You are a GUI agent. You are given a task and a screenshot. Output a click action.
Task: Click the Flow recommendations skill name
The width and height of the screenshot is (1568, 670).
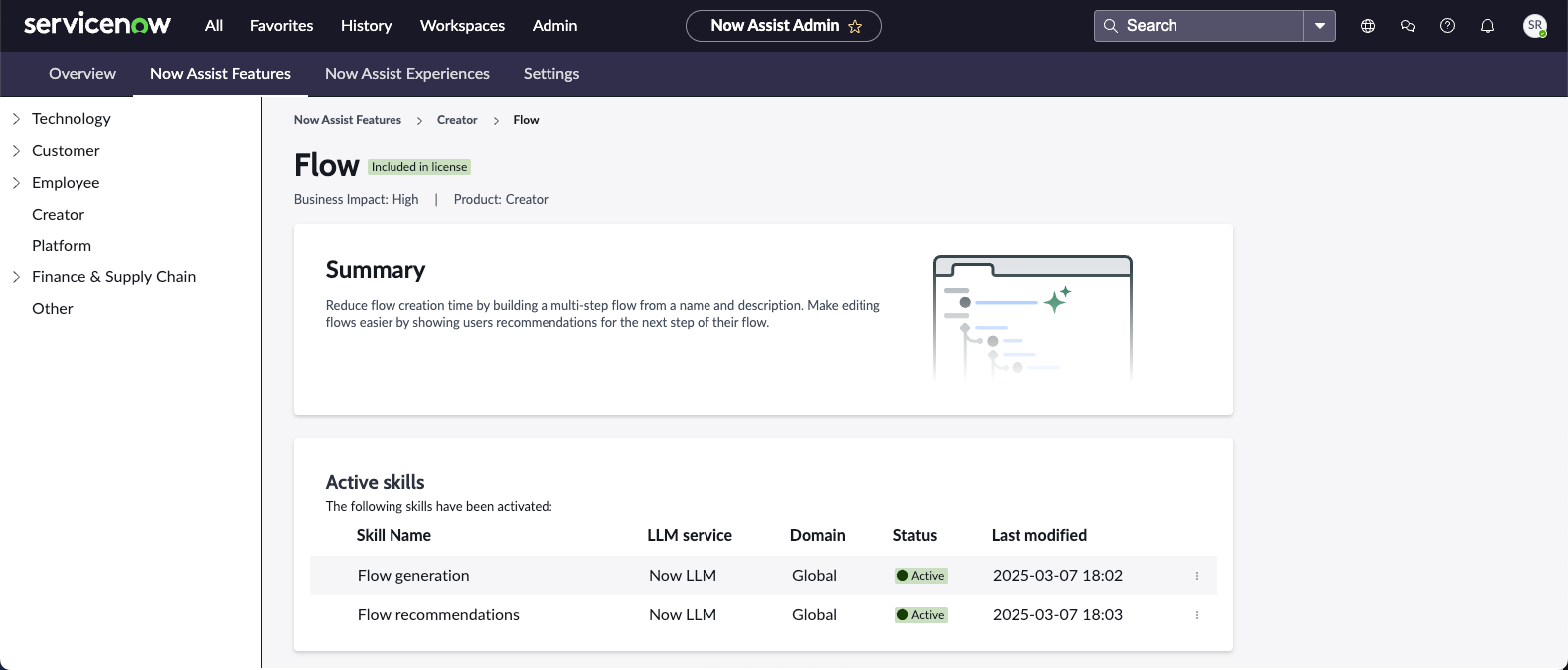tap(438, 615)
